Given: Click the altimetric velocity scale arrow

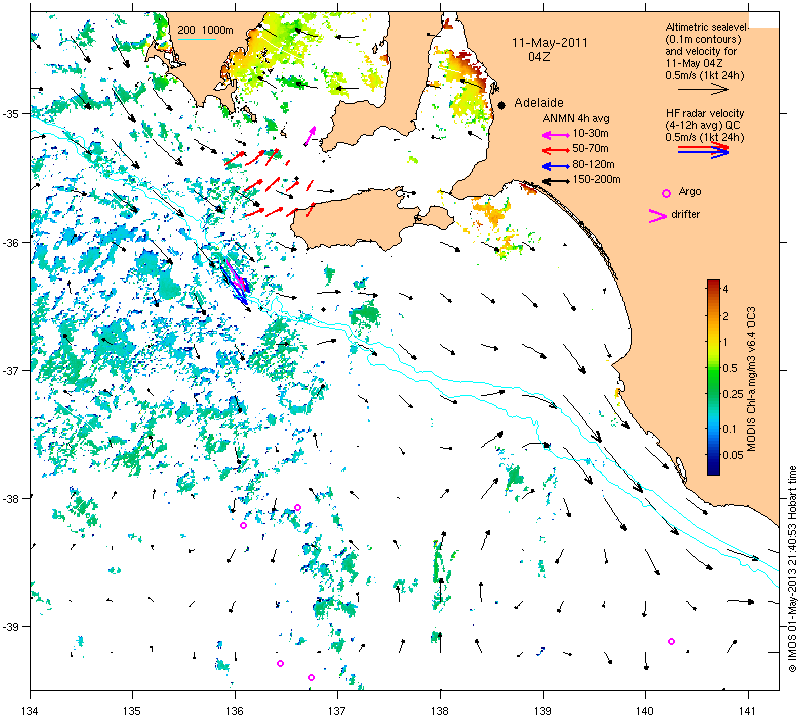Looking at the screenshot, I should click(x=703, y=89).
